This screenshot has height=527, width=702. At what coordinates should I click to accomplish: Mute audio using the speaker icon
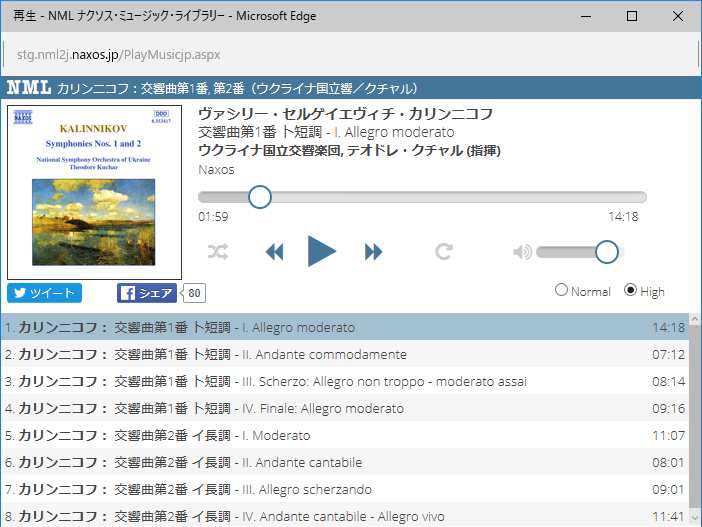[x=522, y=252]
